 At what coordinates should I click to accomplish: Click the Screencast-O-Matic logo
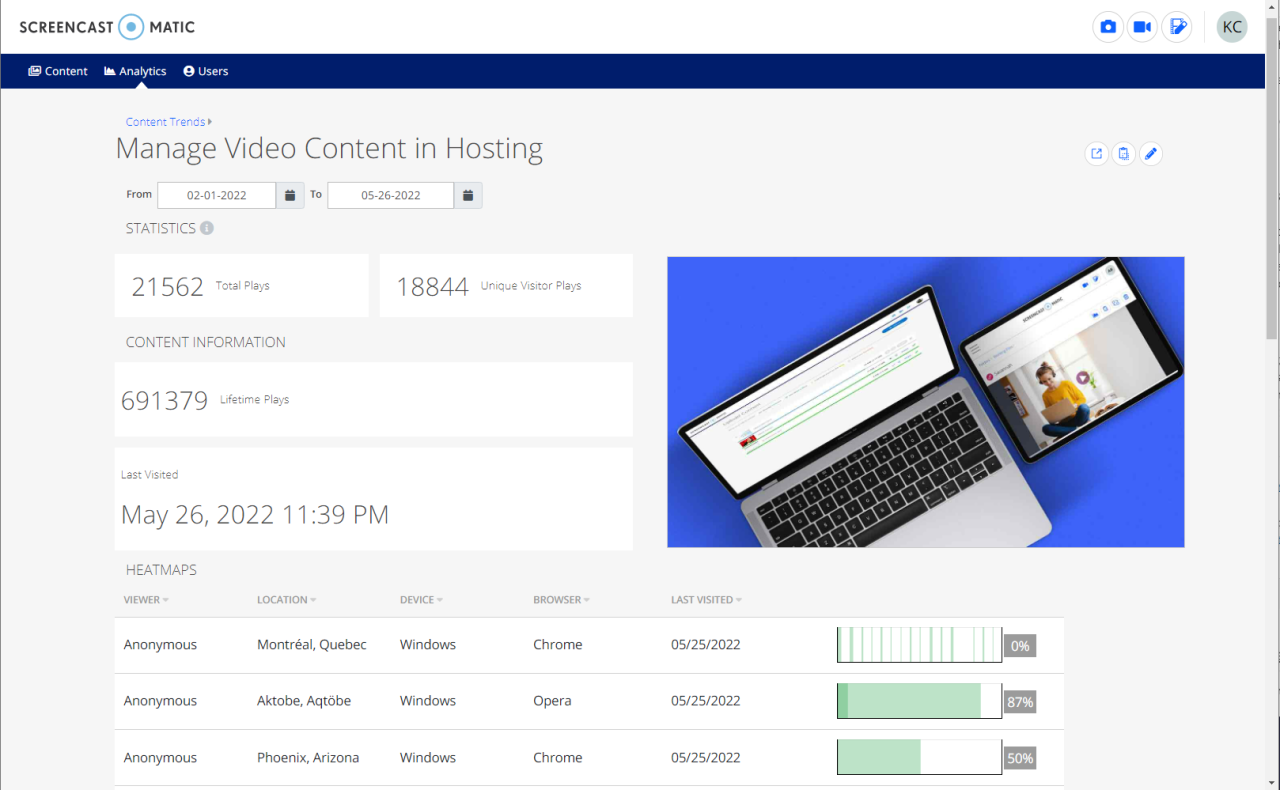(x=107, y=27)
